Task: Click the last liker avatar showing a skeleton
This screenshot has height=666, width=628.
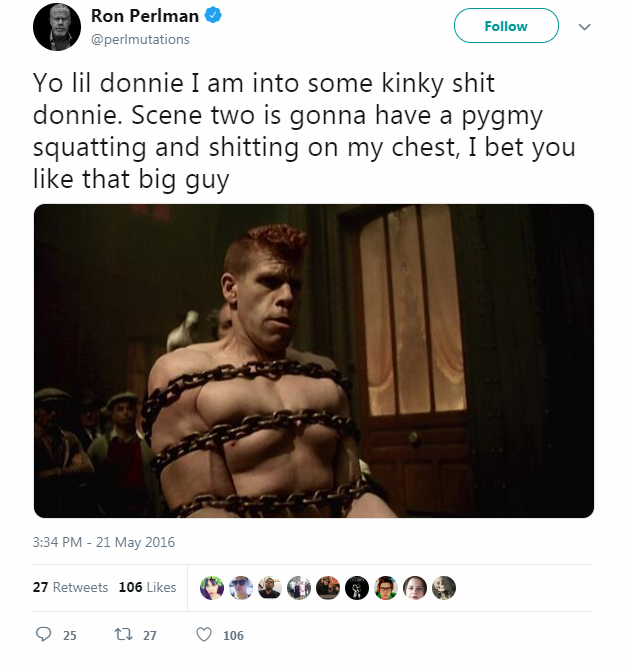Action: pyautogui.click(x=444, y=588)
